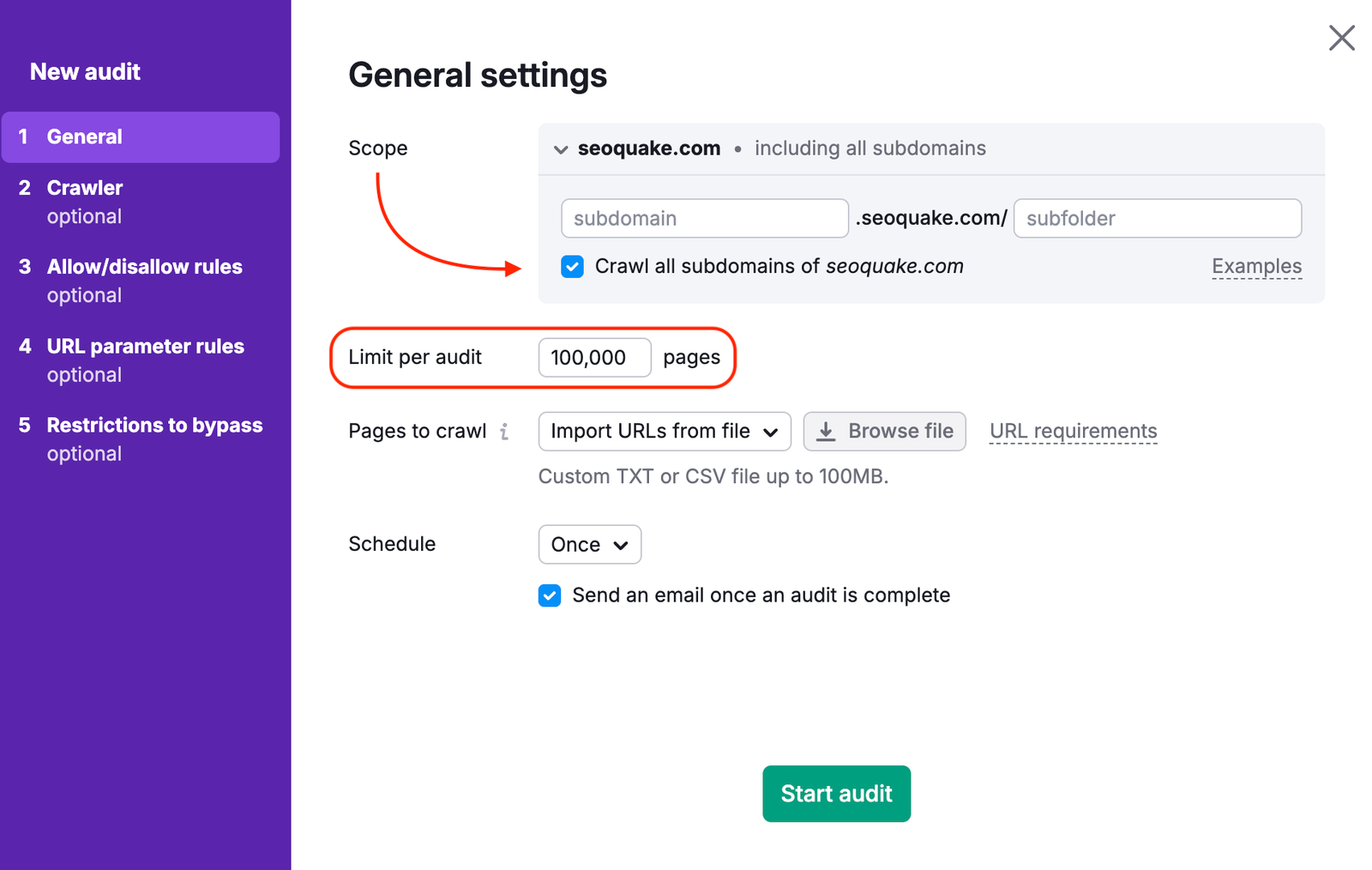Open the Allow/disallow rules step
The width and height of the screenshot is (1372, 870).
pyautogui.click(x=144, y=267)
